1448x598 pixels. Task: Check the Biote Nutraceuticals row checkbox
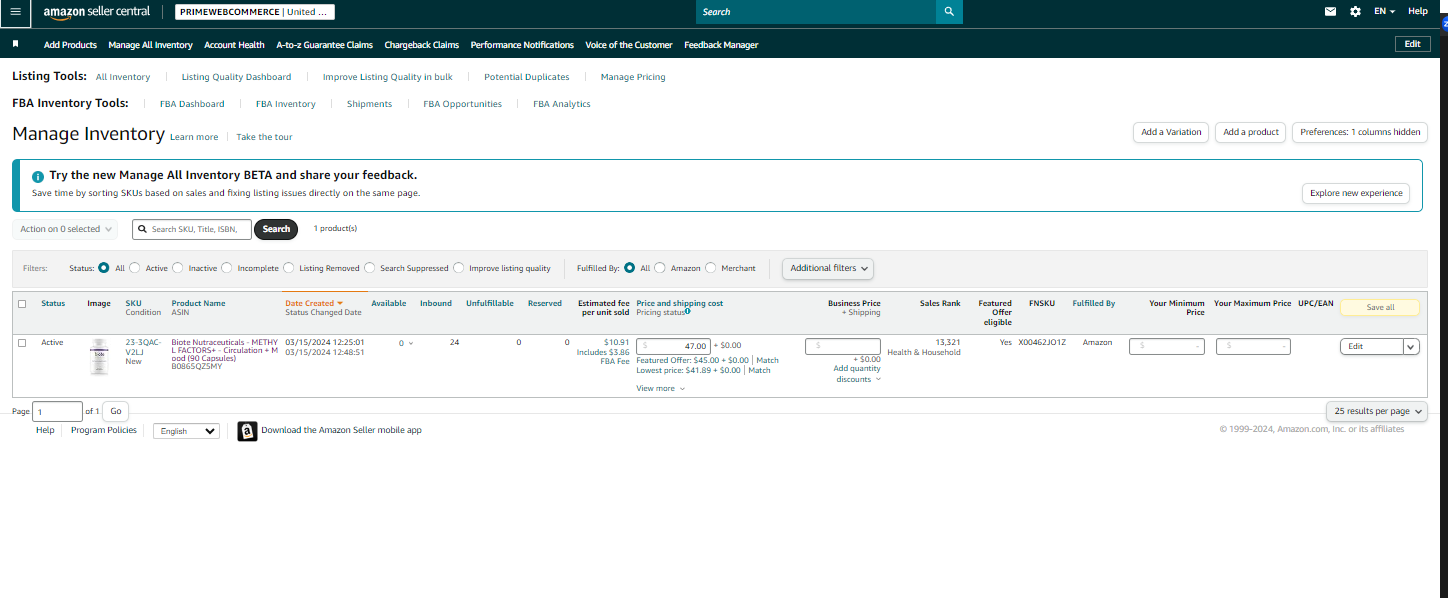point(22,343)
